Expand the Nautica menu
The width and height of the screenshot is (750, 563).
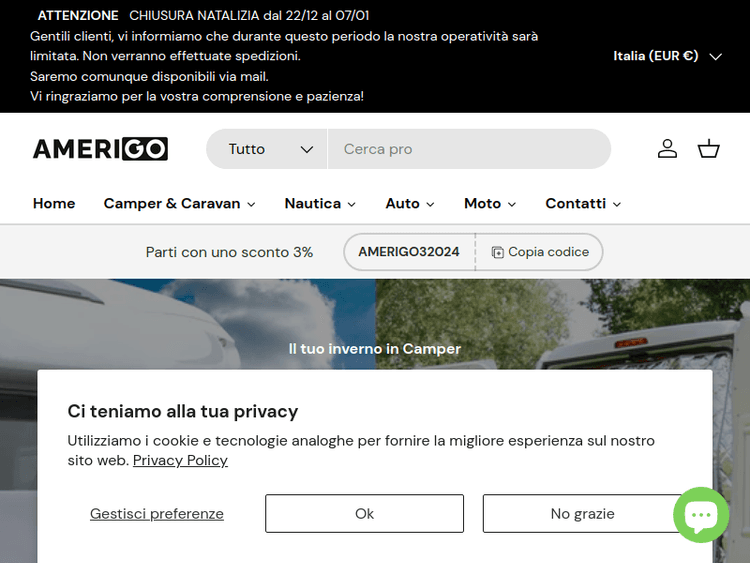[x=320, y=203]
